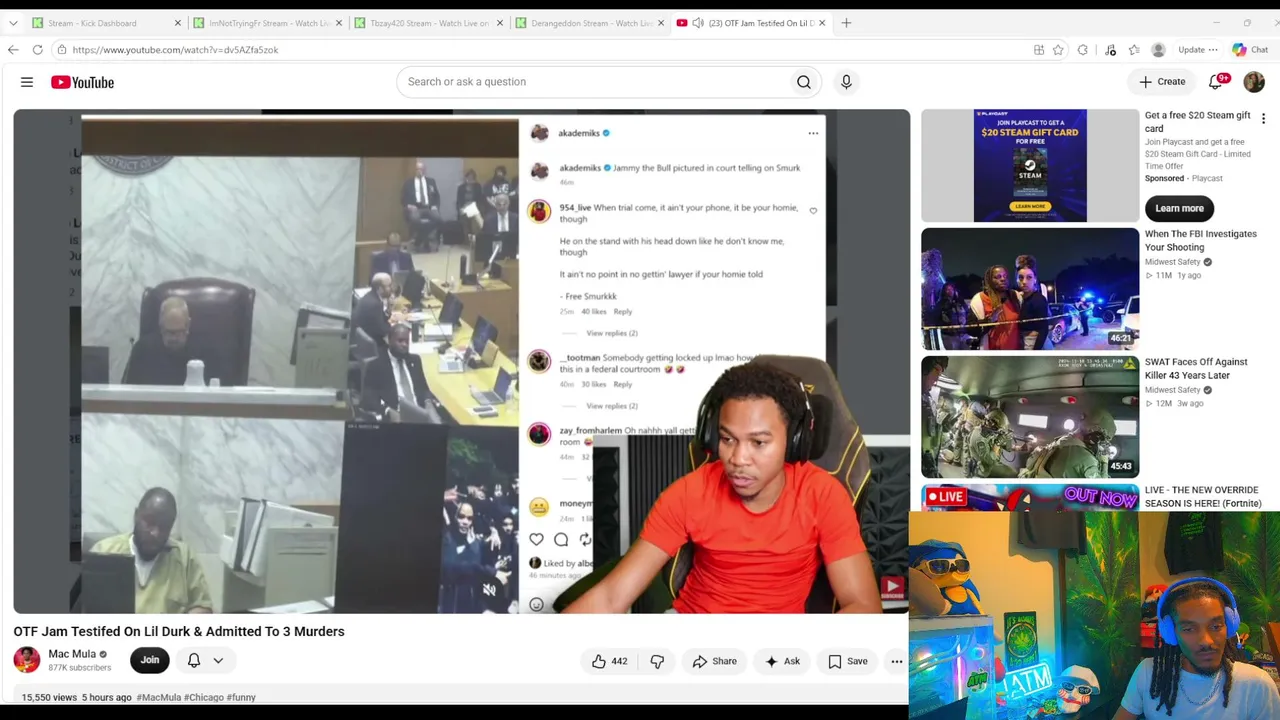The image size is (1280, 720).
Task: Open a new browser tab
Action: [846, 23]
